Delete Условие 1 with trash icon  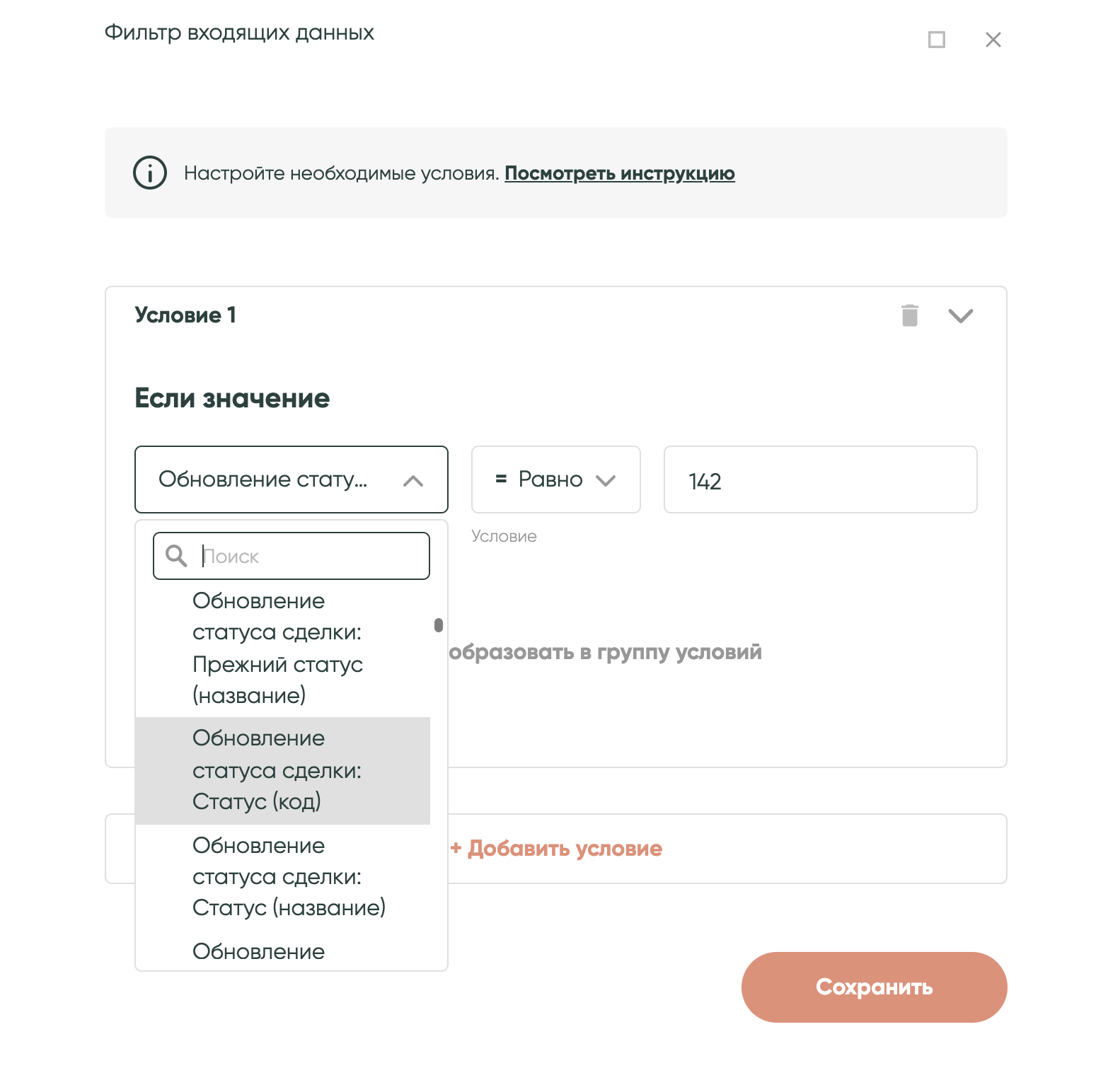(910, 315)
